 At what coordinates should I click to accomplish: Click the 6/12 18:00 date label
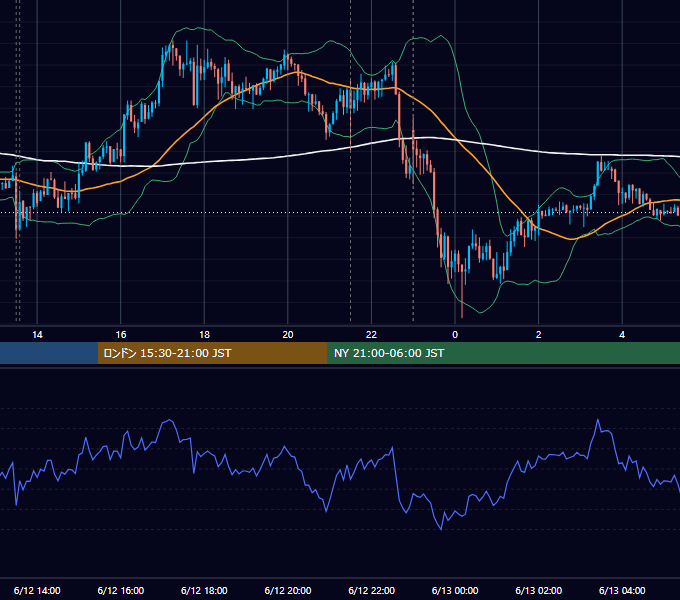[204, 590]
